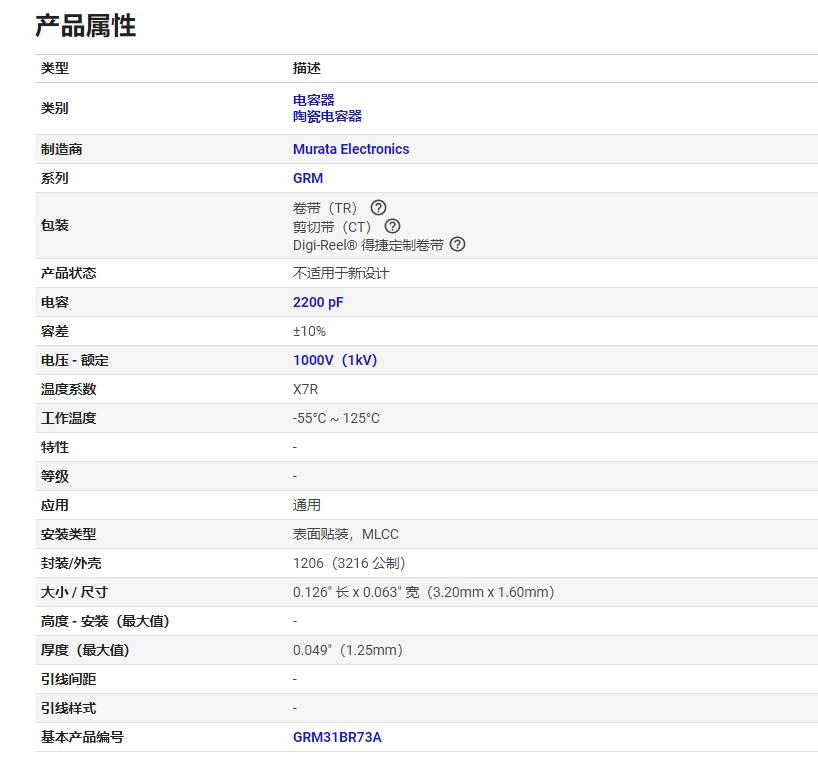Open the 电容器 category link
Screen dimensions: 818x758
coord(312,99)
